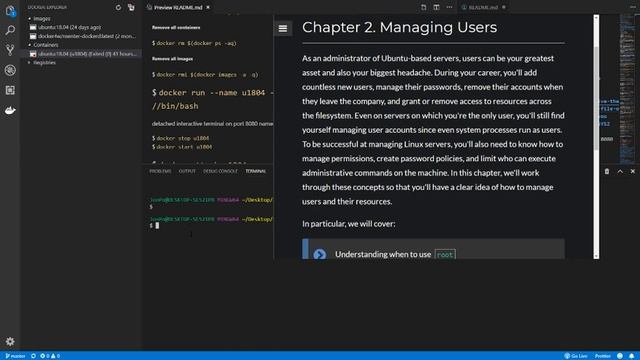Click '//bin/bash' text in the preview

175,106
